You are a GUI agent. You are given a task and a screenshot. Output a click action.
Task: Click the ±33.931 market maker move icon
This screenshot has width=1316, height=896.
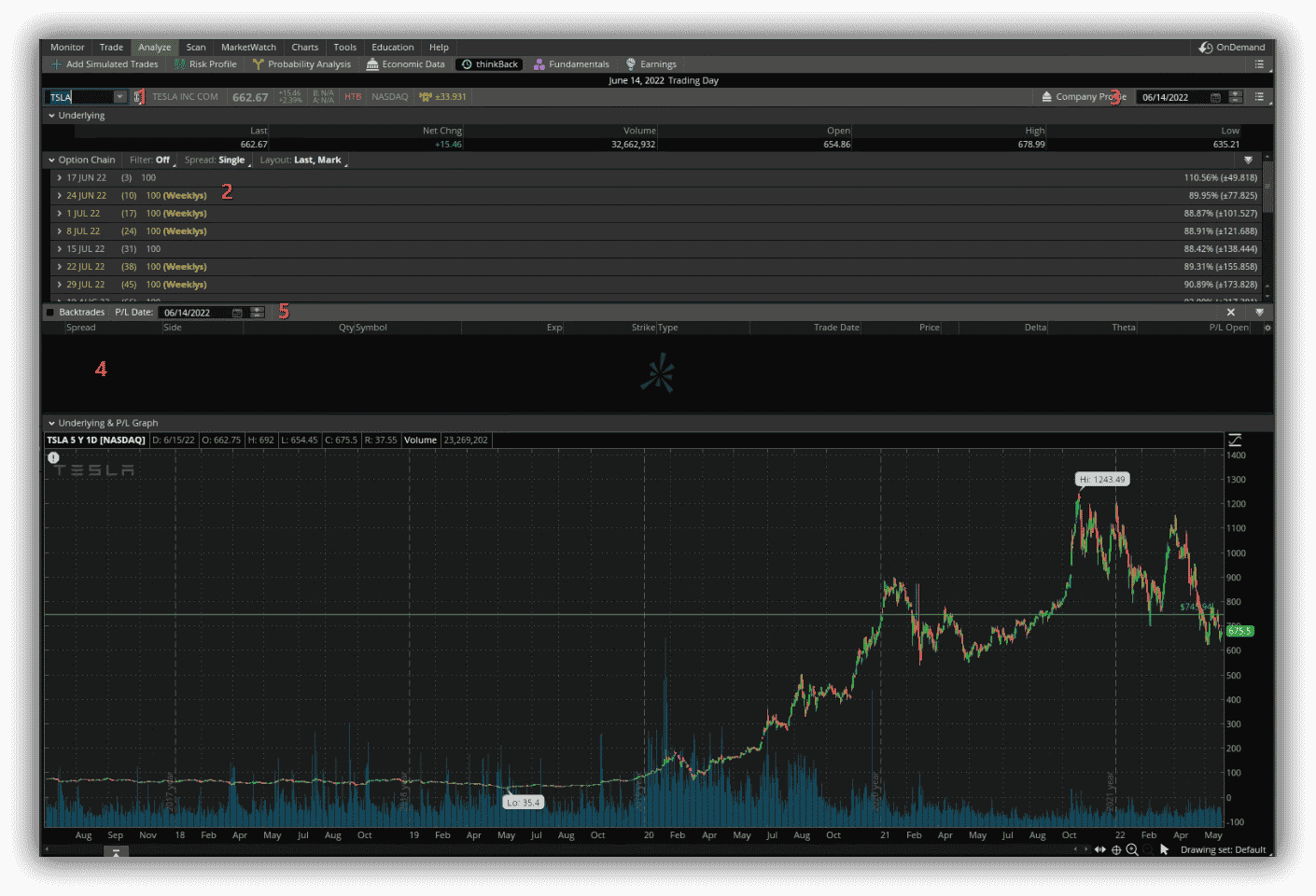(x=442, y=97)
